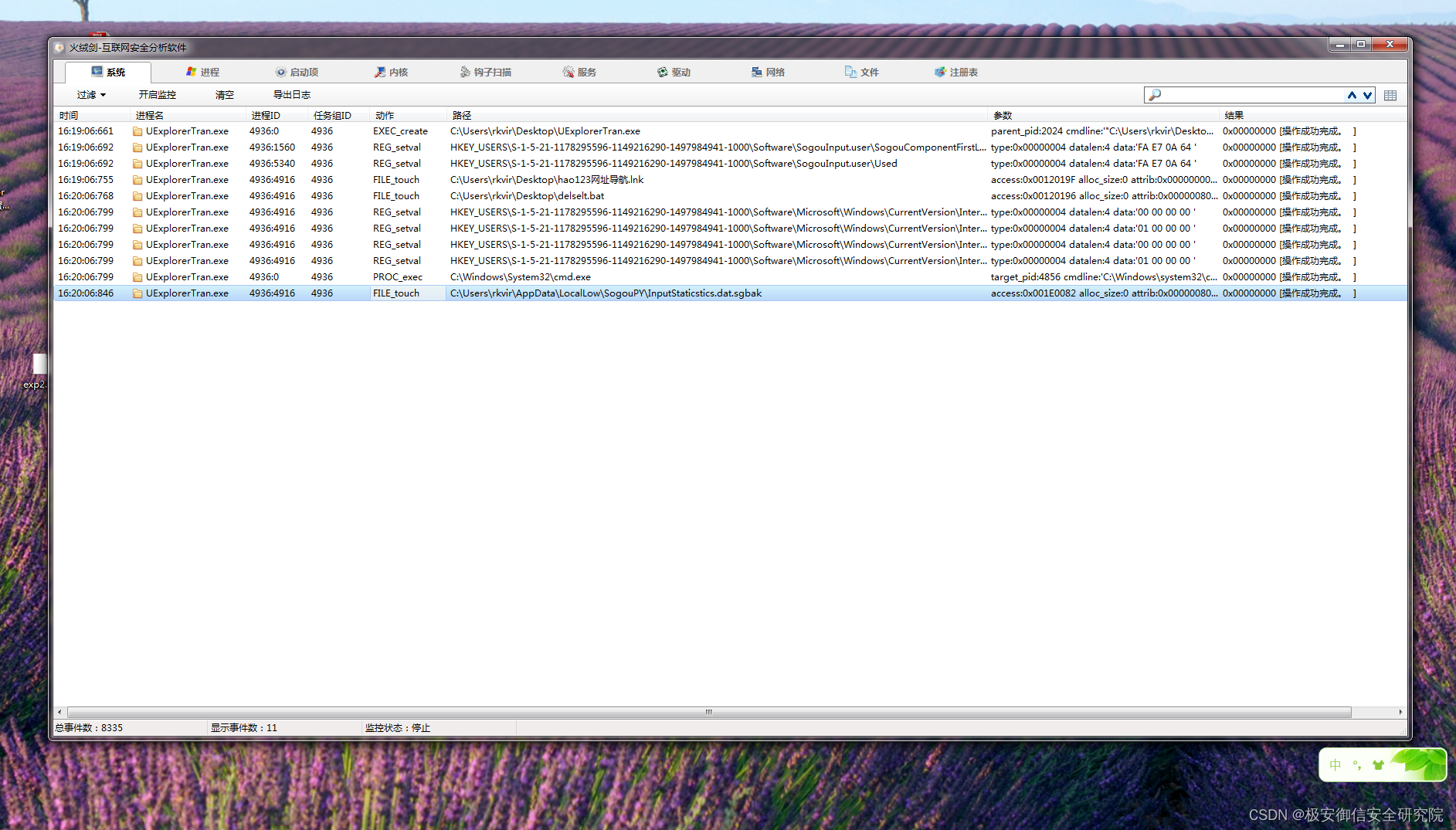
Task: Toggle the 中 input mode in Sogou bar
Action: (1336, 765)
